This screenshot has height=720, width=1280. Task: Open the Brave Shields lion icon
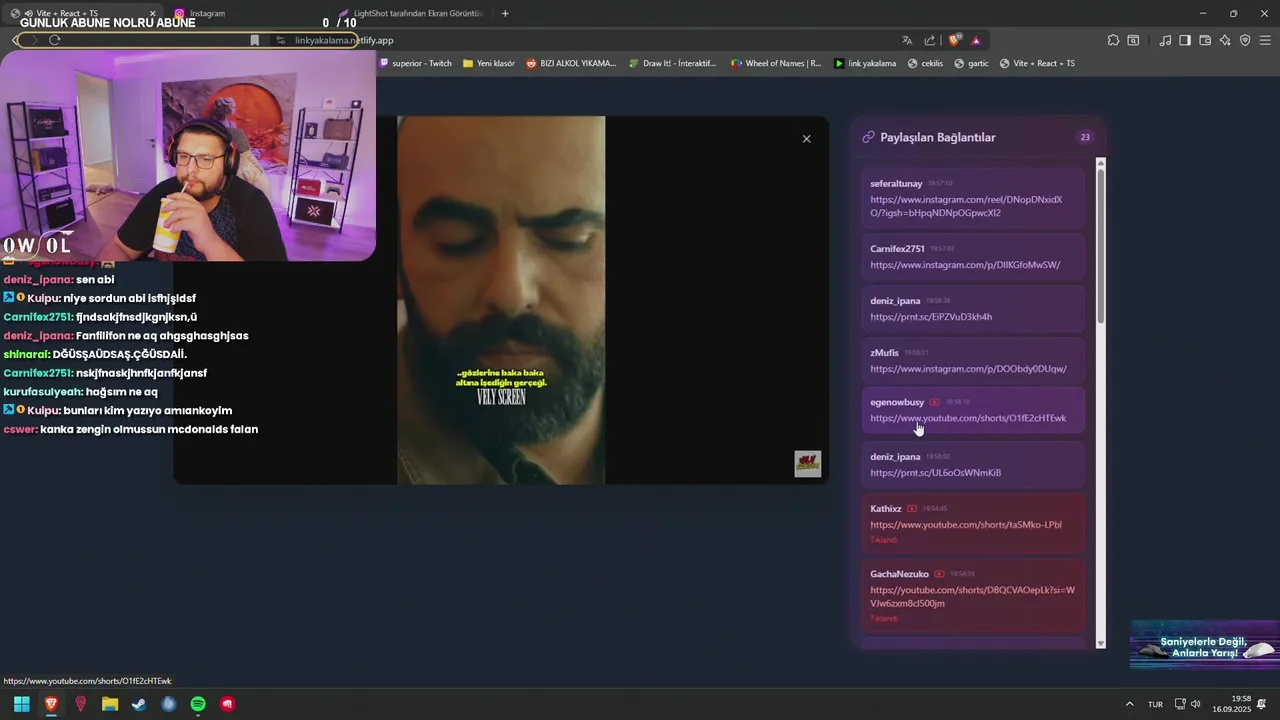(954, 40)
